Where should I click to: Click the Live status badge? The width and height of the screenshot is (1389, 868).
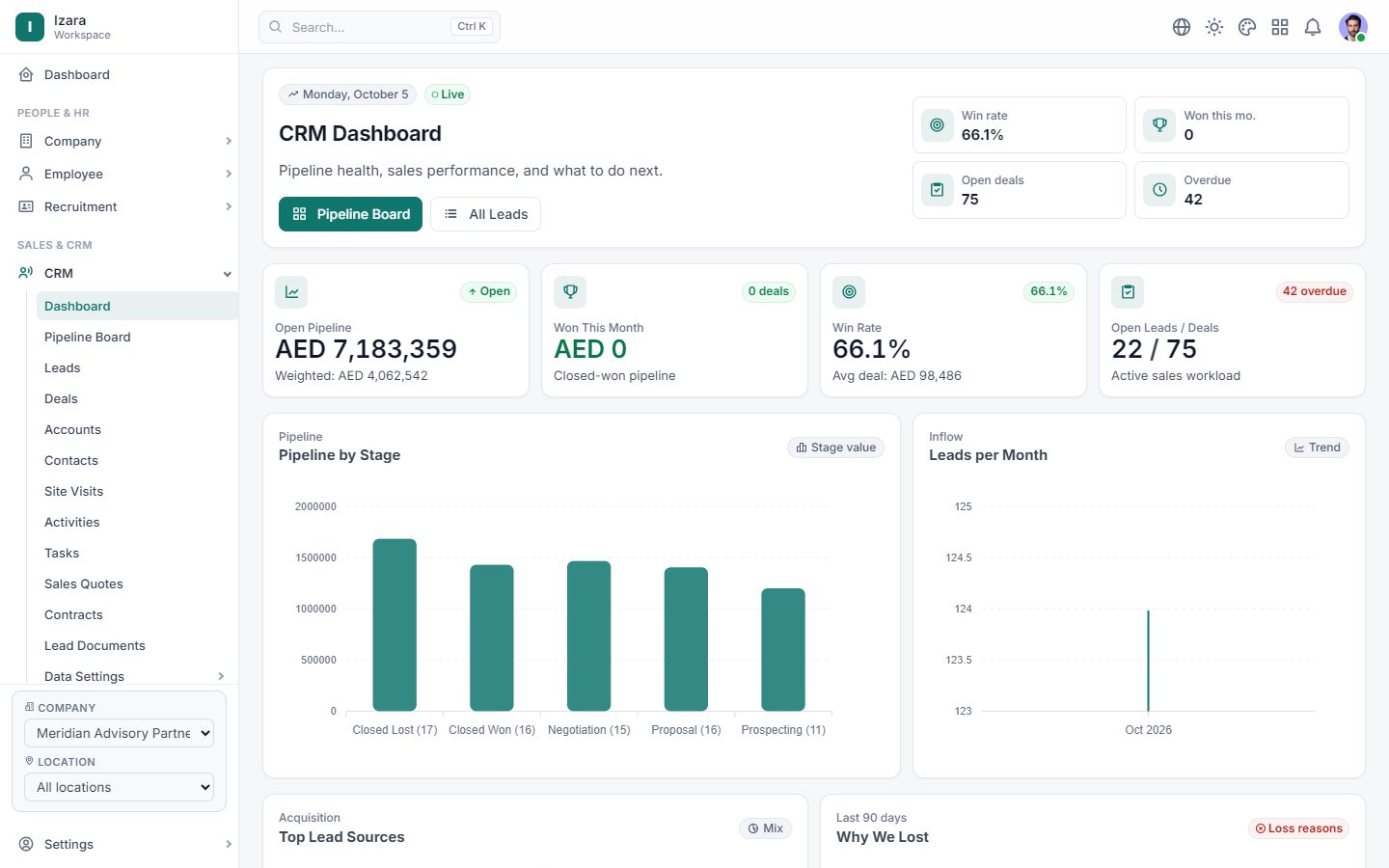[x=448, y=95]
